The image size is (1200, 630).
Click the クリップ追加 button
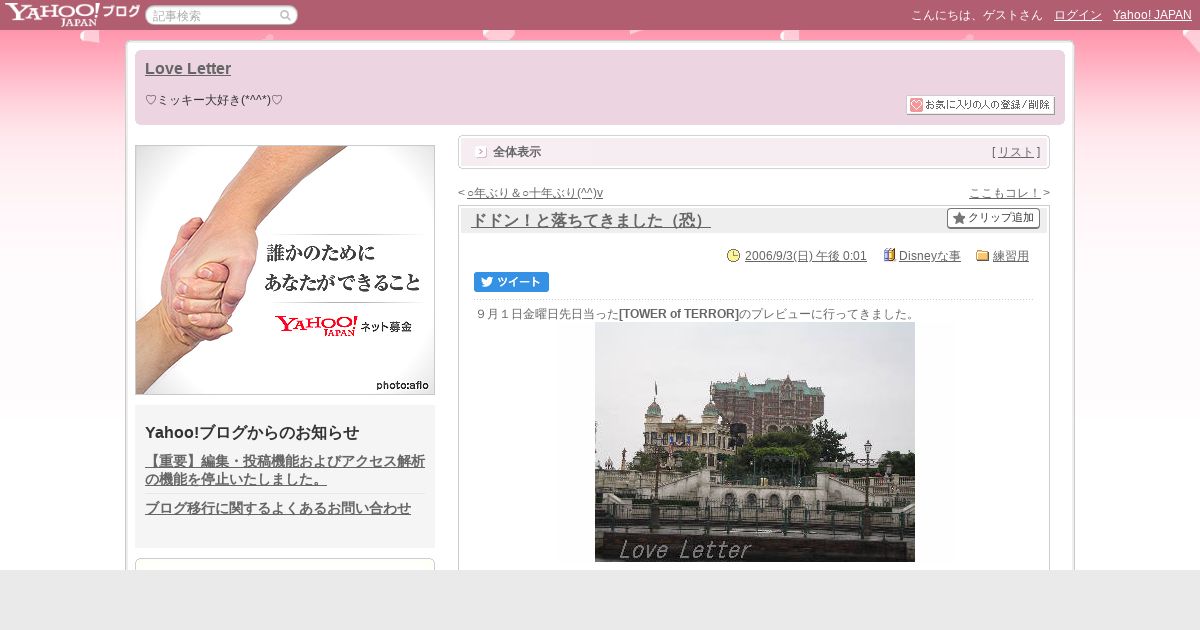pos(993,218)
